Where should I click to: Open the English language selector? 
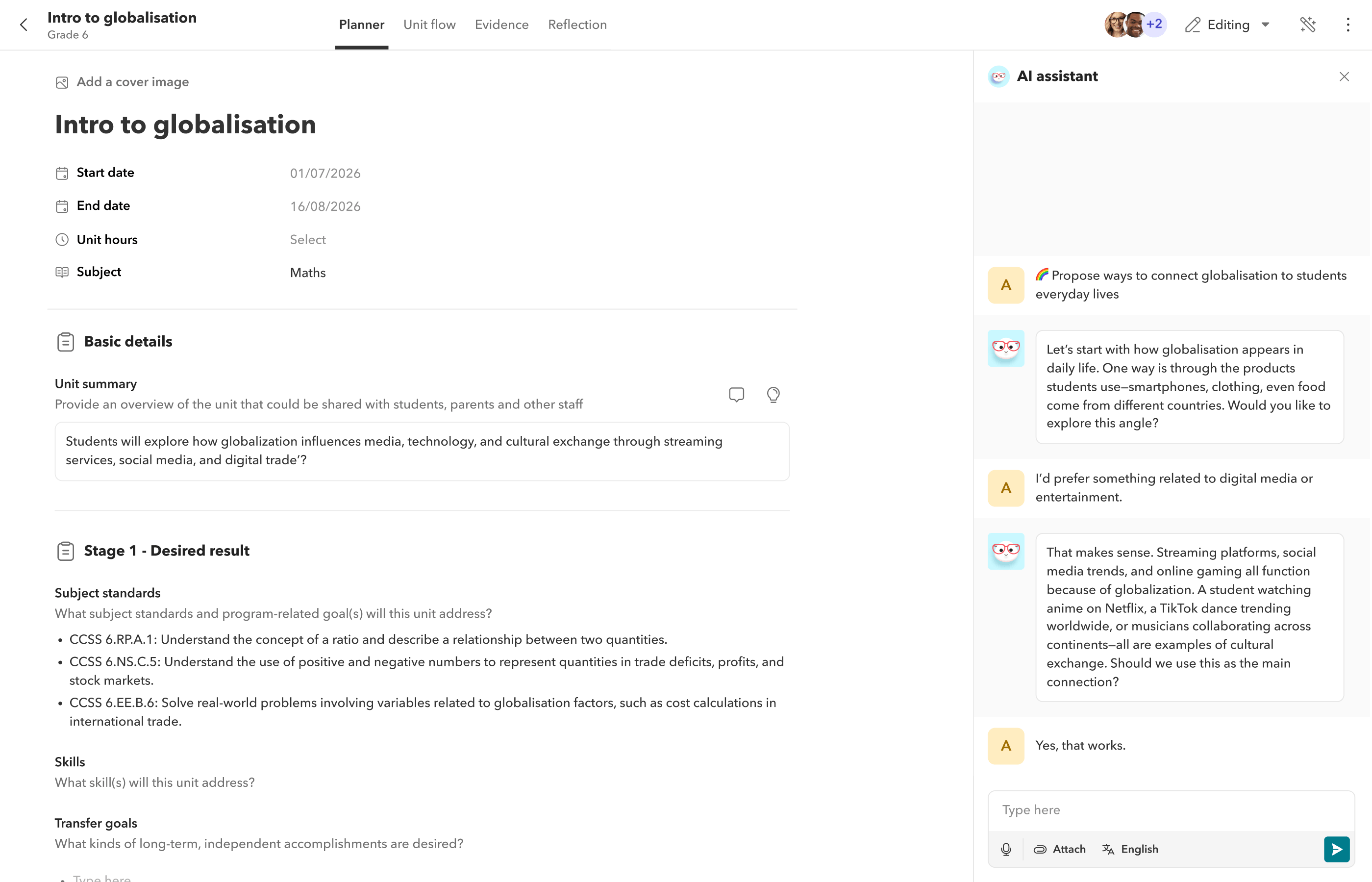click(x=1130, y=849)
